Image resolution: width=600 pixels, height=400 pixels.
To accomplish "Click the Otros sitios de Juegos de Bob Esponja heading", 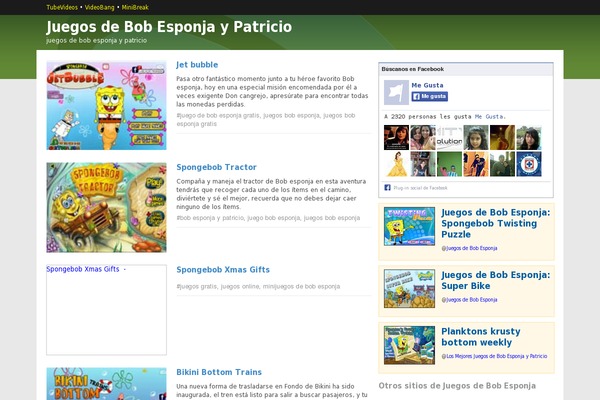I will click(457, 385).
